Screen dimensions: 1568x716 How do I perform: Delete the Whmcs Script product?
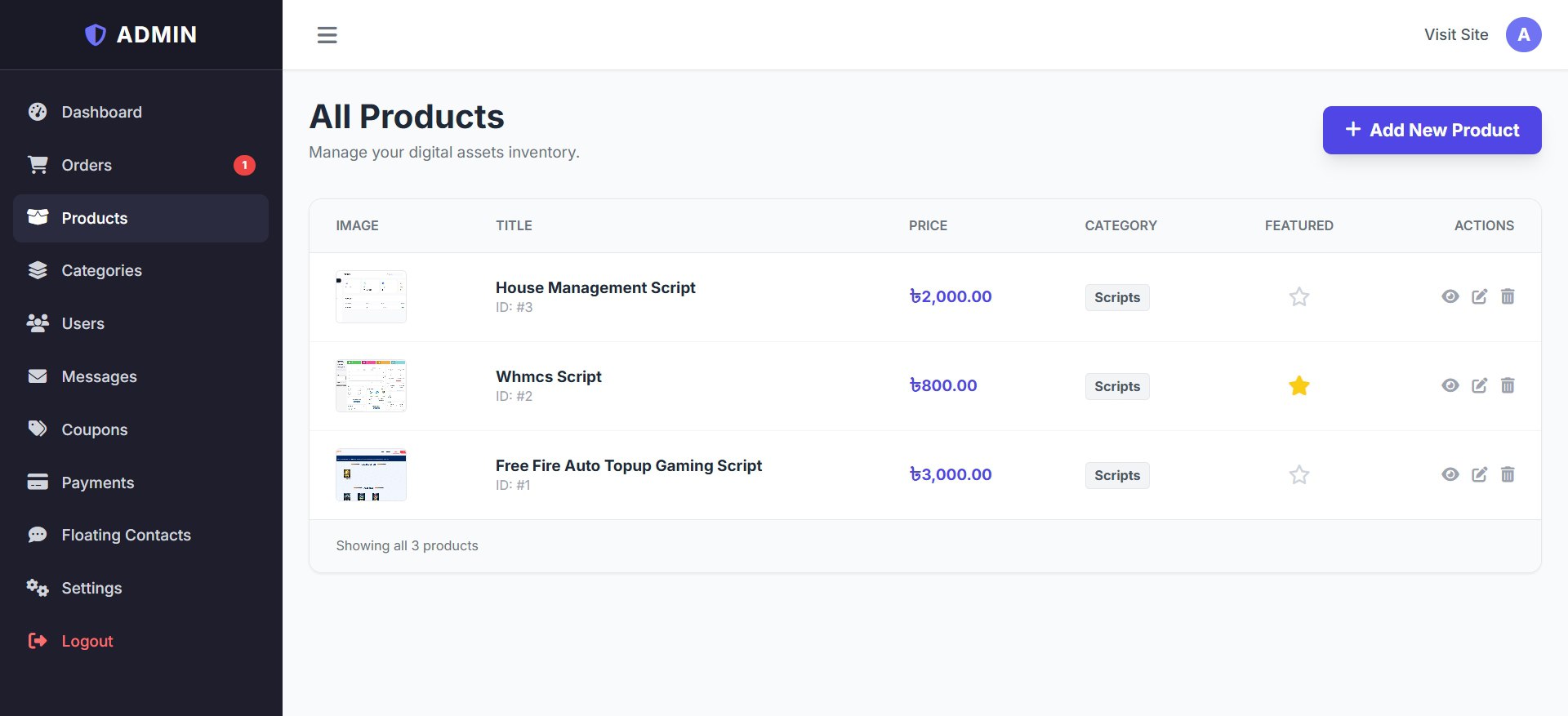pyautogui.click(x=1508, y=385)
